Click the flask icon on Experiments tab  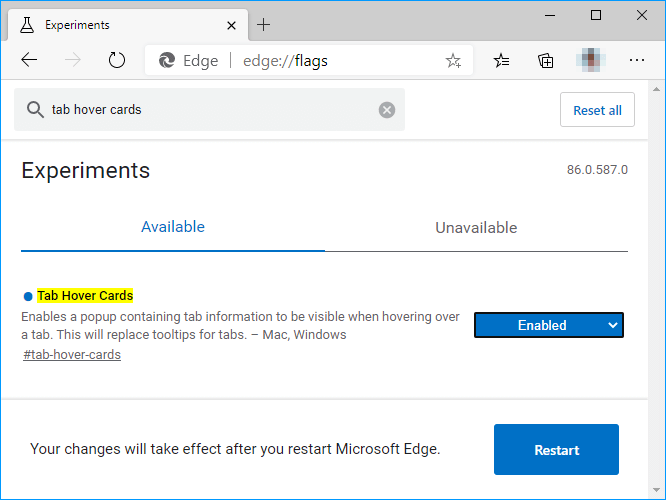click(x=27, y=25)
